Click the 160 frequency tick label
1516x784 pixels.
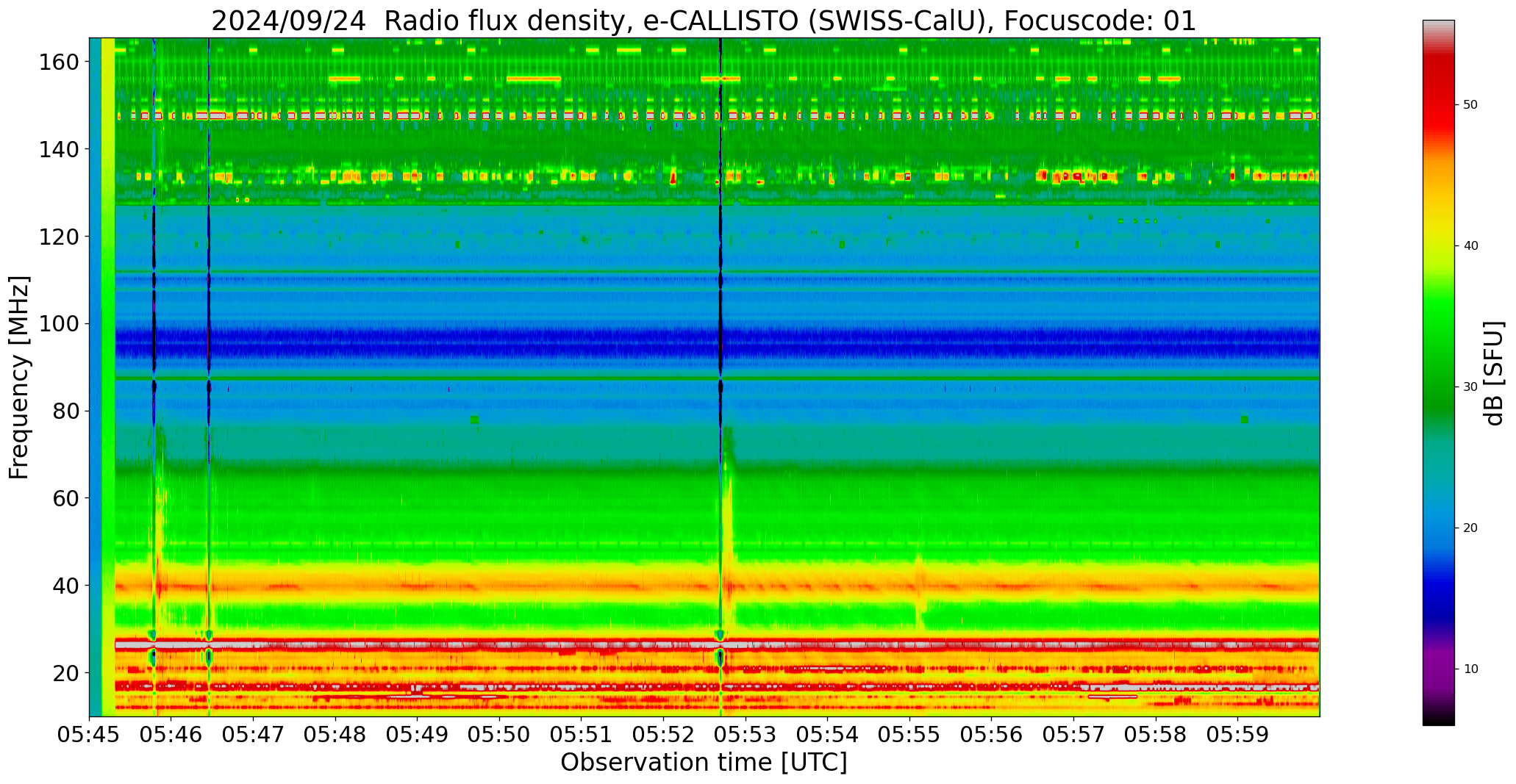coord(59,62)
